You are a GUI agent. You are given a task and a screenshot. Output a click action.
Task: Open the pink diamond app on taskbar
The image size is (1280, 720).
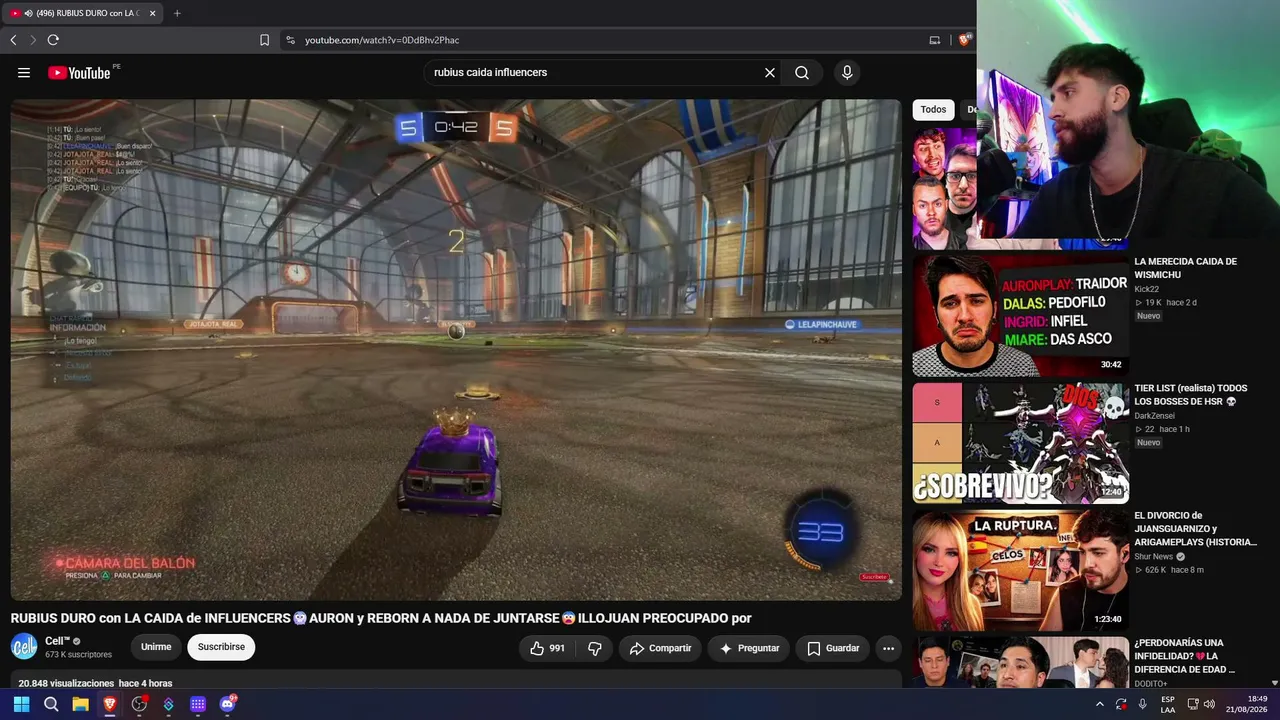168,705
